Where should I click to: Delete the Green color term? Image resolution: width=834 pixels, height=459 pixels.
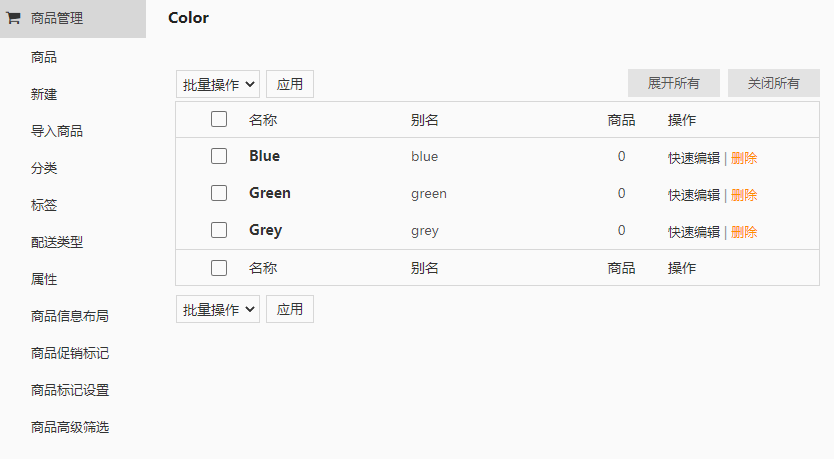(x=744, y=195)
